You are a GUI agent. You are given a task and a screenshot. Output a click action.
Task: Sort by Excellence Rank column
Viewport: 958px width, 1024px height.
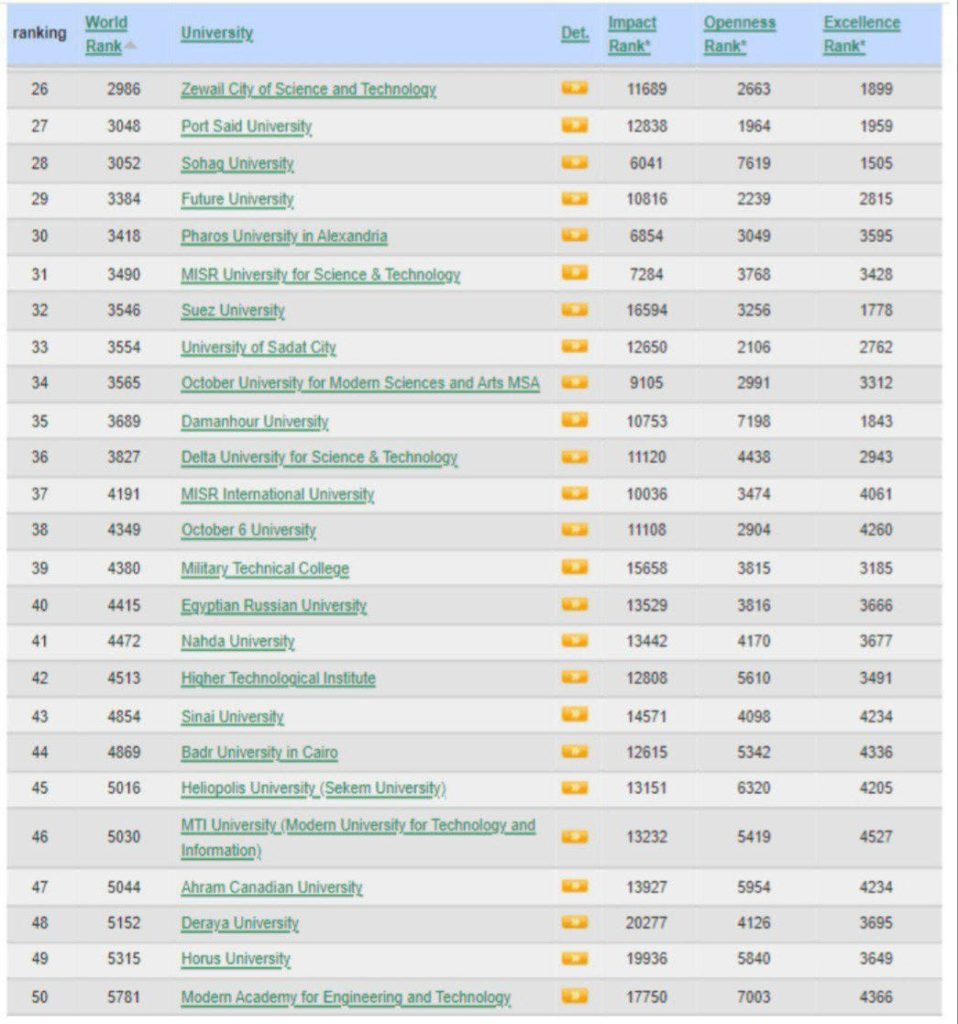(x=861, y=34)
